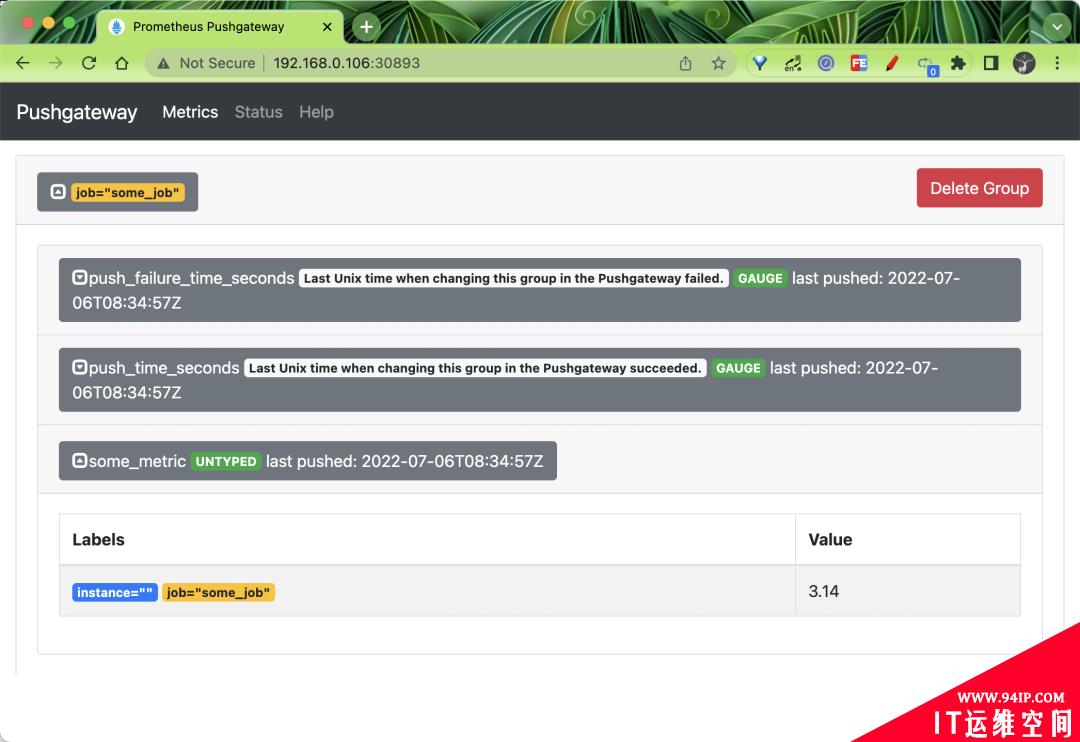Close the Prometheus Pushgateway tab

coord(327,27)
